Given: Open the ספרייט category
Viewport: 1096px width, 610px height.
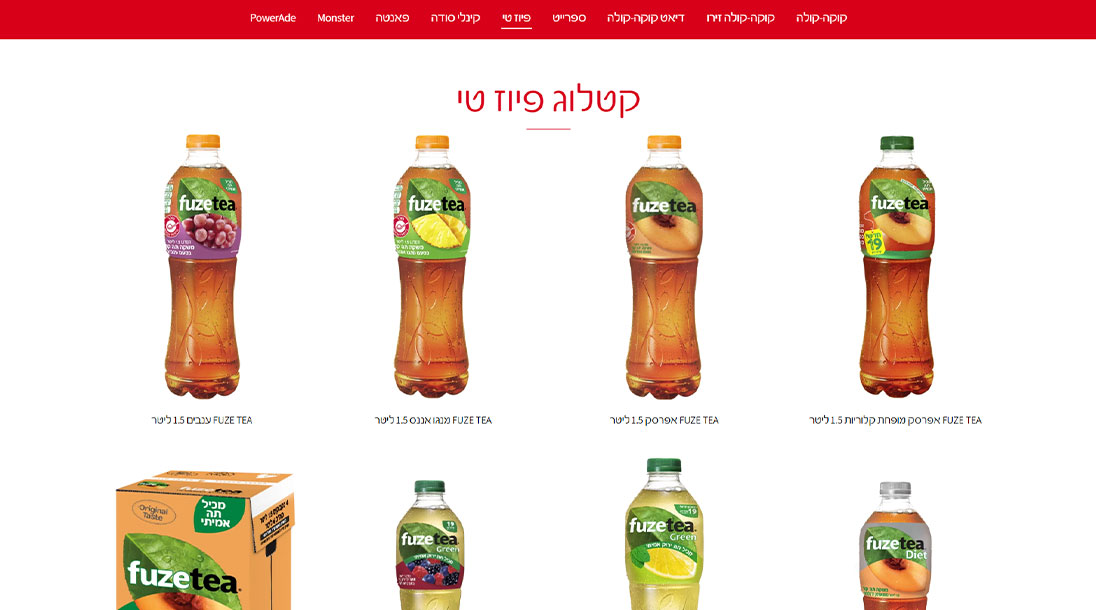Looking at the screenshot, I should tap(569, 18).
